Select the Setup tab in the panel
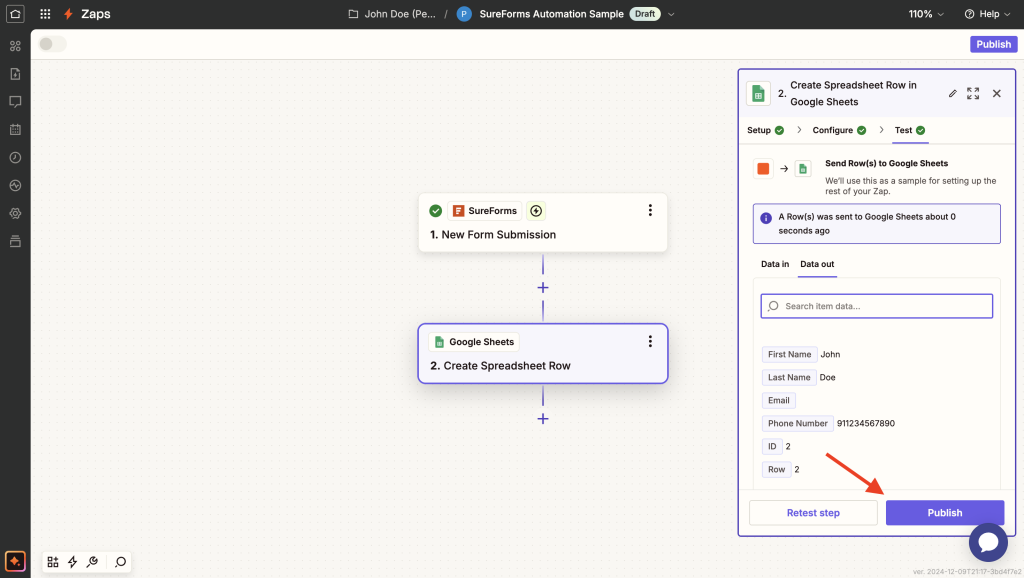The height and width of the screenshot is (578, 1024). tap(758, 130)
